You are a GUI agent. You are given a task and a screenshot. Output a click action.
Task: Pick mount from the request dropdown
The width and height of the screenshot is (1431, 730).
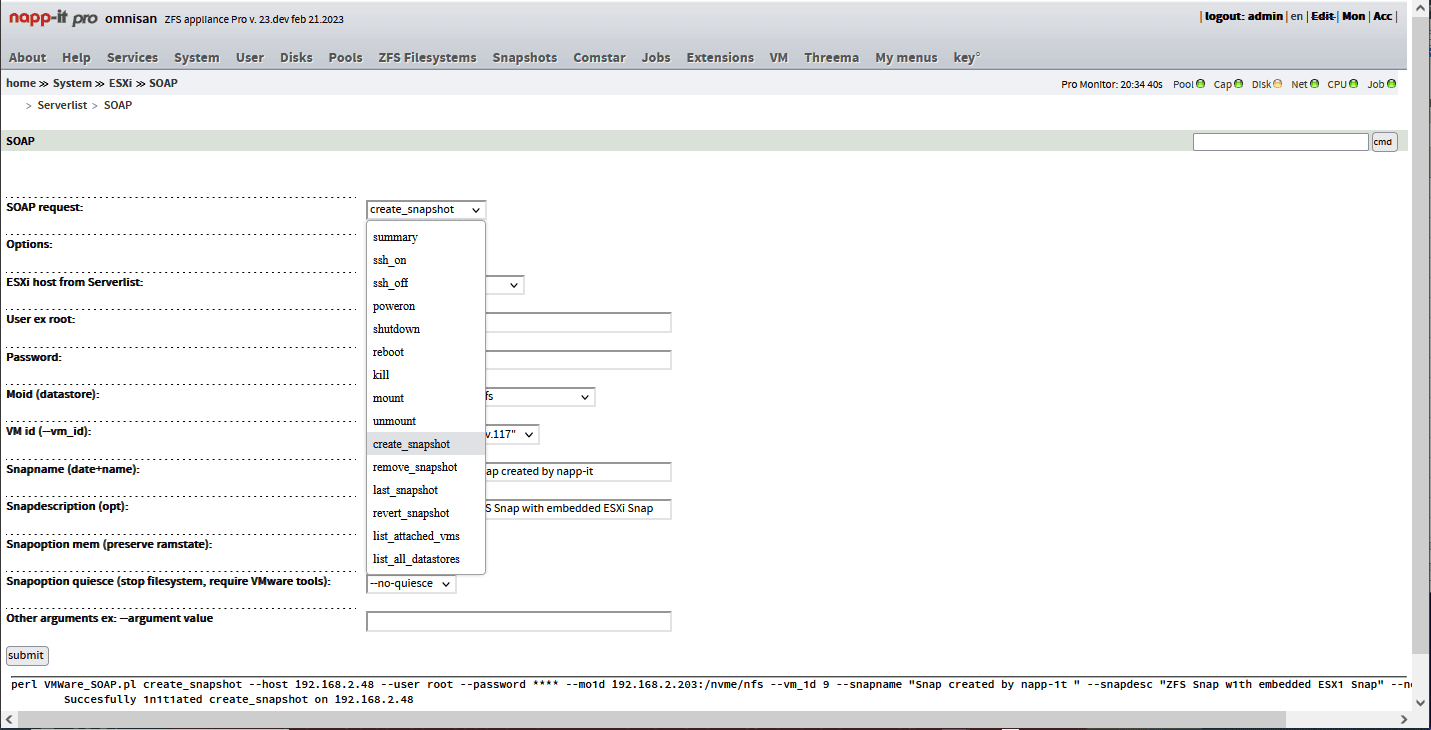tap(426, 398)
